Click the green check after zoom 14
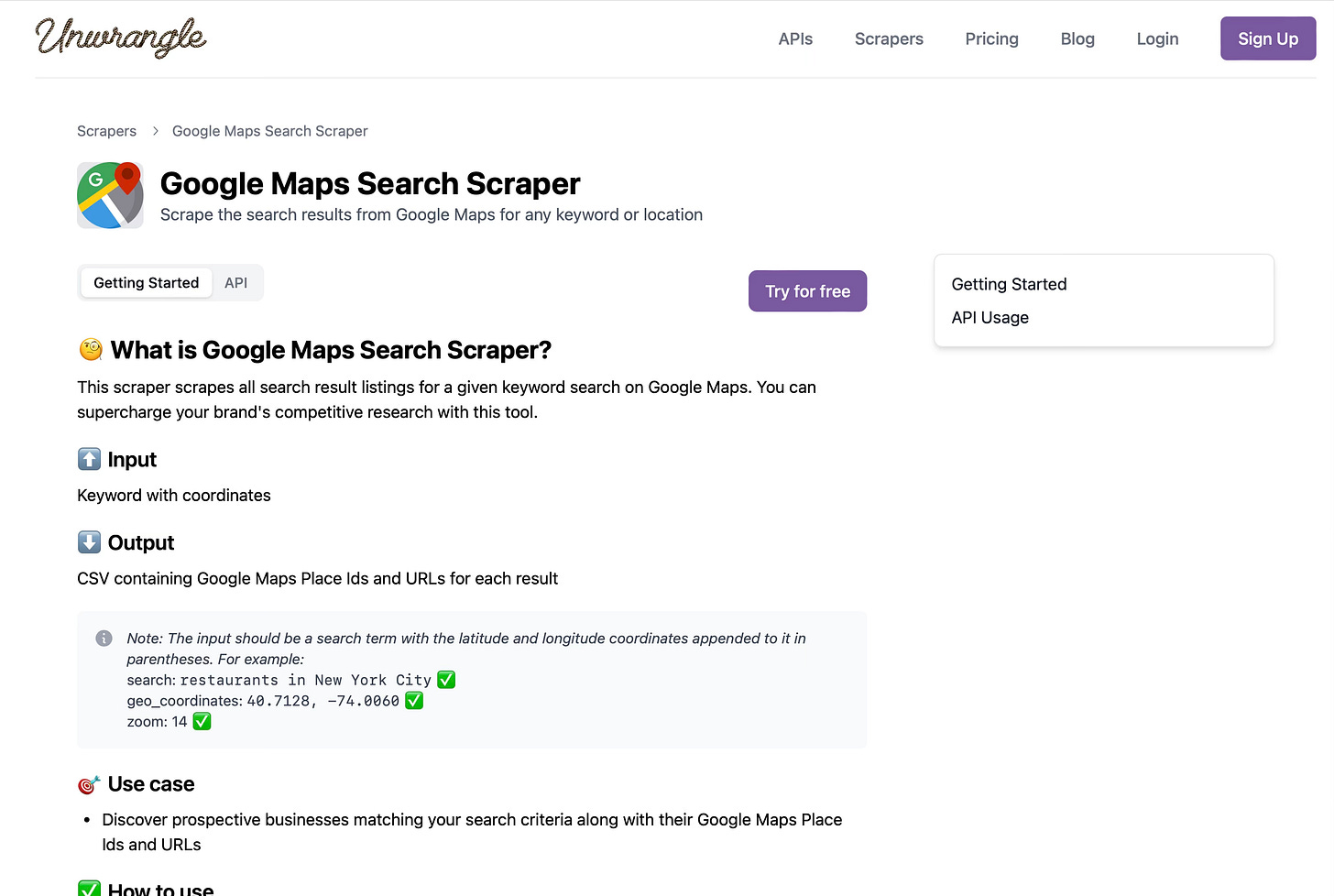This screenshot has height=896, width=1334. (x=202, y=722)
